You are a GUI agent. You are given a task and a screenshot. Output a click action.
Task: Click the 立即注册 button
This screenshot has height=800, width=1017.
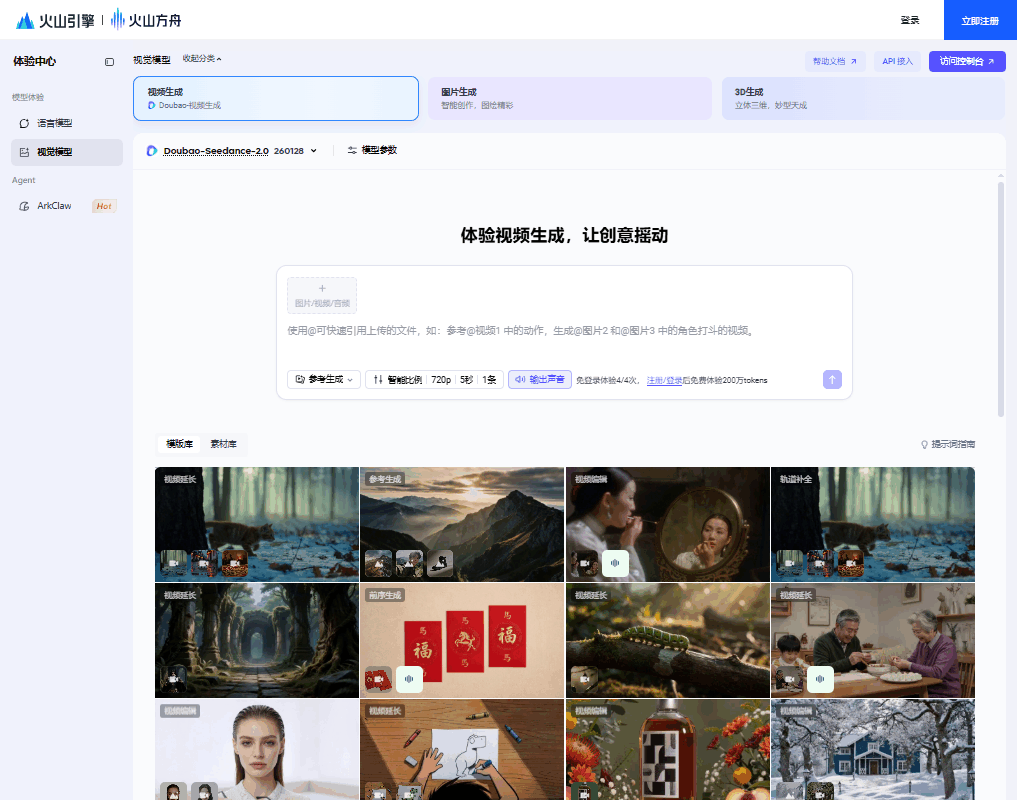[979, 20]
